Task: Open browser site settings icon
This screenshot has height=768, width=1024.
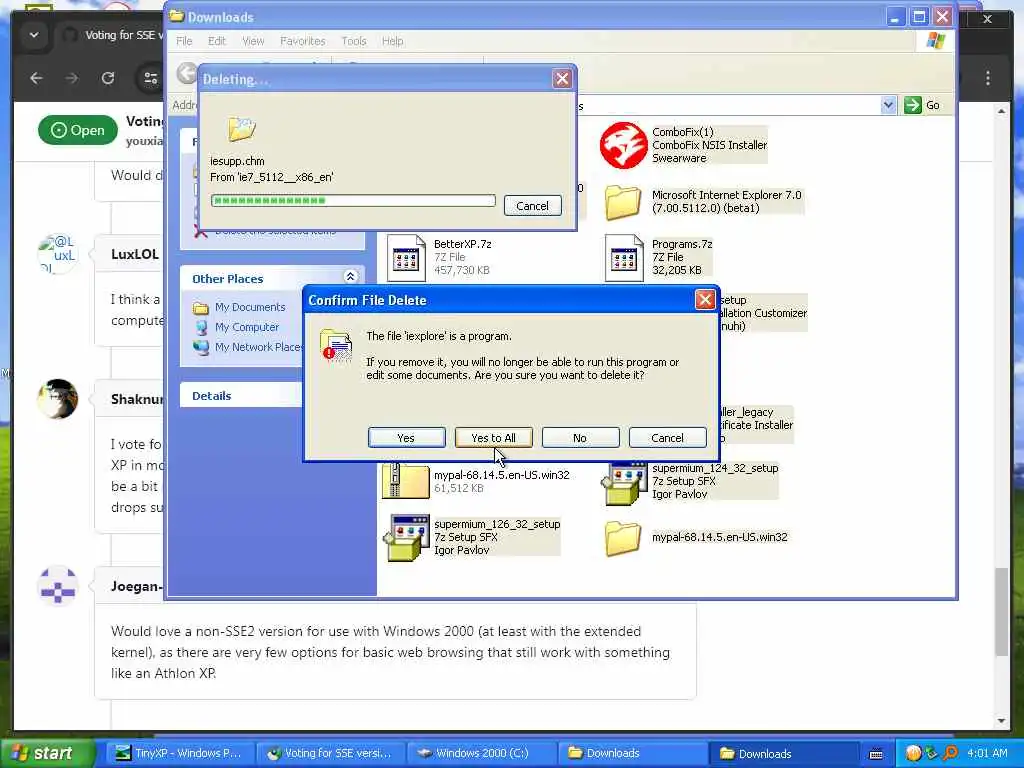Action: pos(150,78)
